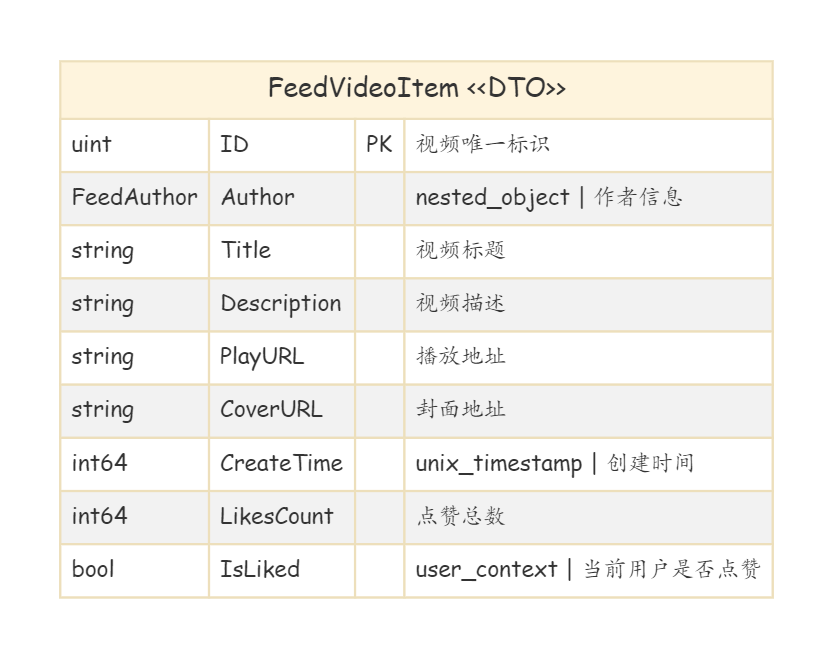This screenshot has width=835, height=647.
Task: Click the 视频标题 comment text
Action: coord(460,250)
